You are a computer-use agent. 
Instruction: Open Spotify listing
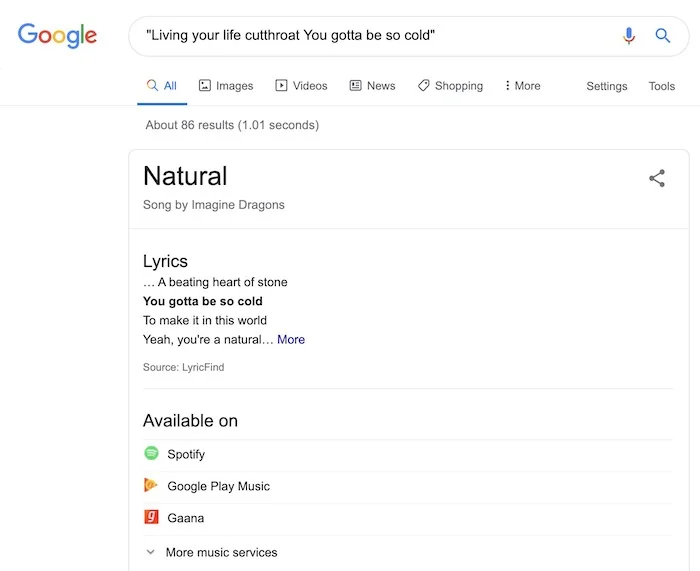pyautogui.click(x=408, y=454)
